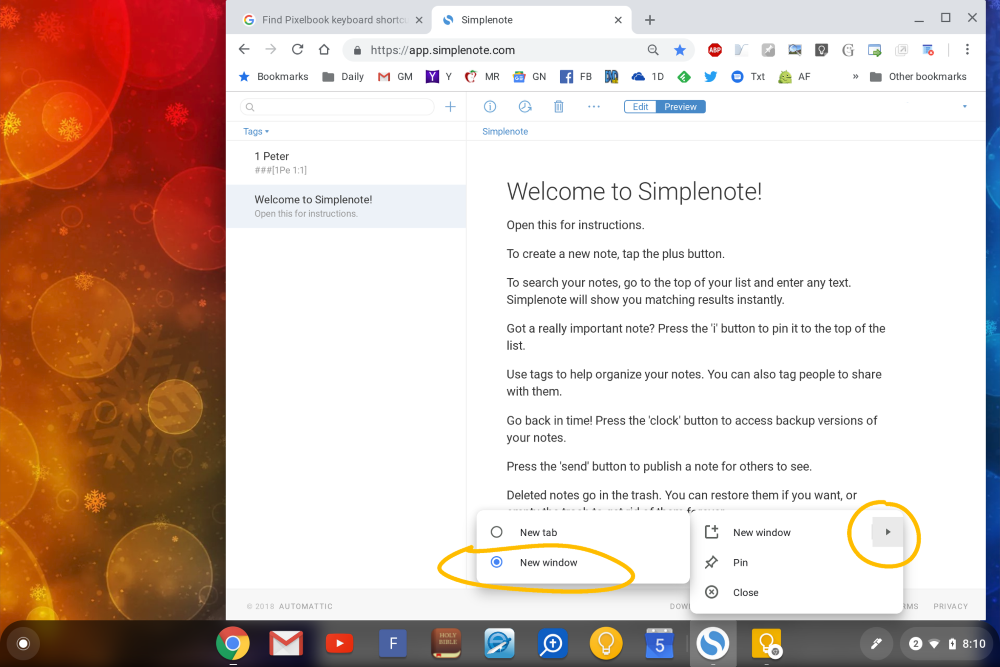This screenshot has height=667, width=1000.
Task: Open the Chrome three-dot menu
Action: [x=967, y=50]
